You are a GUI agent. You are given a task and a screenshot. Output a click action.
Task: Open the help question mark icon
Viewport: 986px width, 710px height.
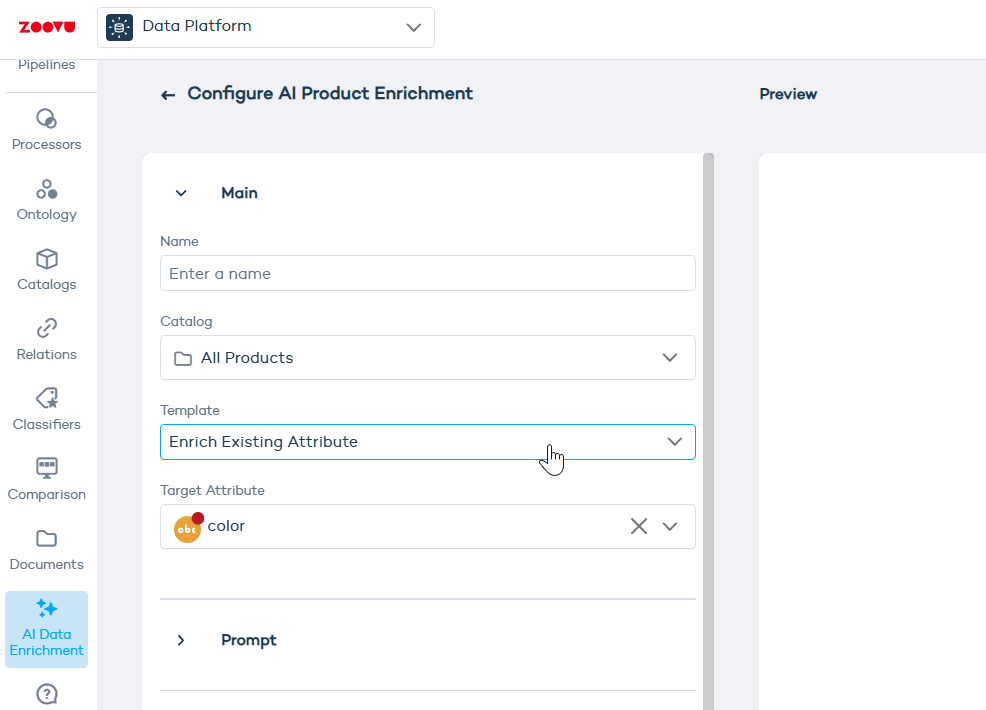click(x=47, y=694)
